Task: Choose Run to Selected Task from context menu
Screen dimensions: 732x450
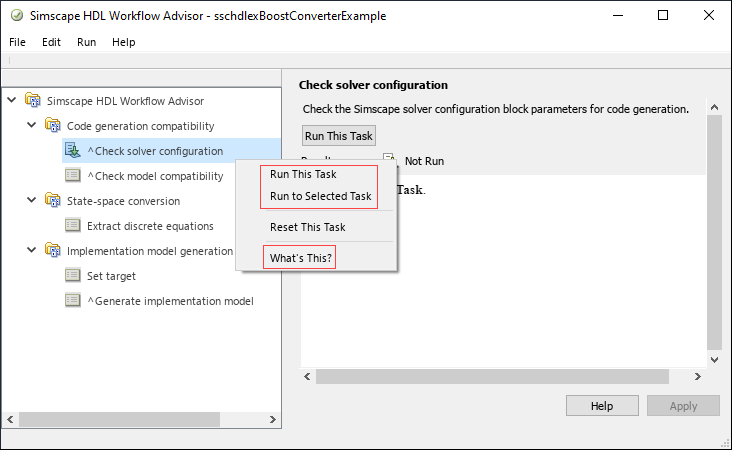Action: (x=320, y=196)
